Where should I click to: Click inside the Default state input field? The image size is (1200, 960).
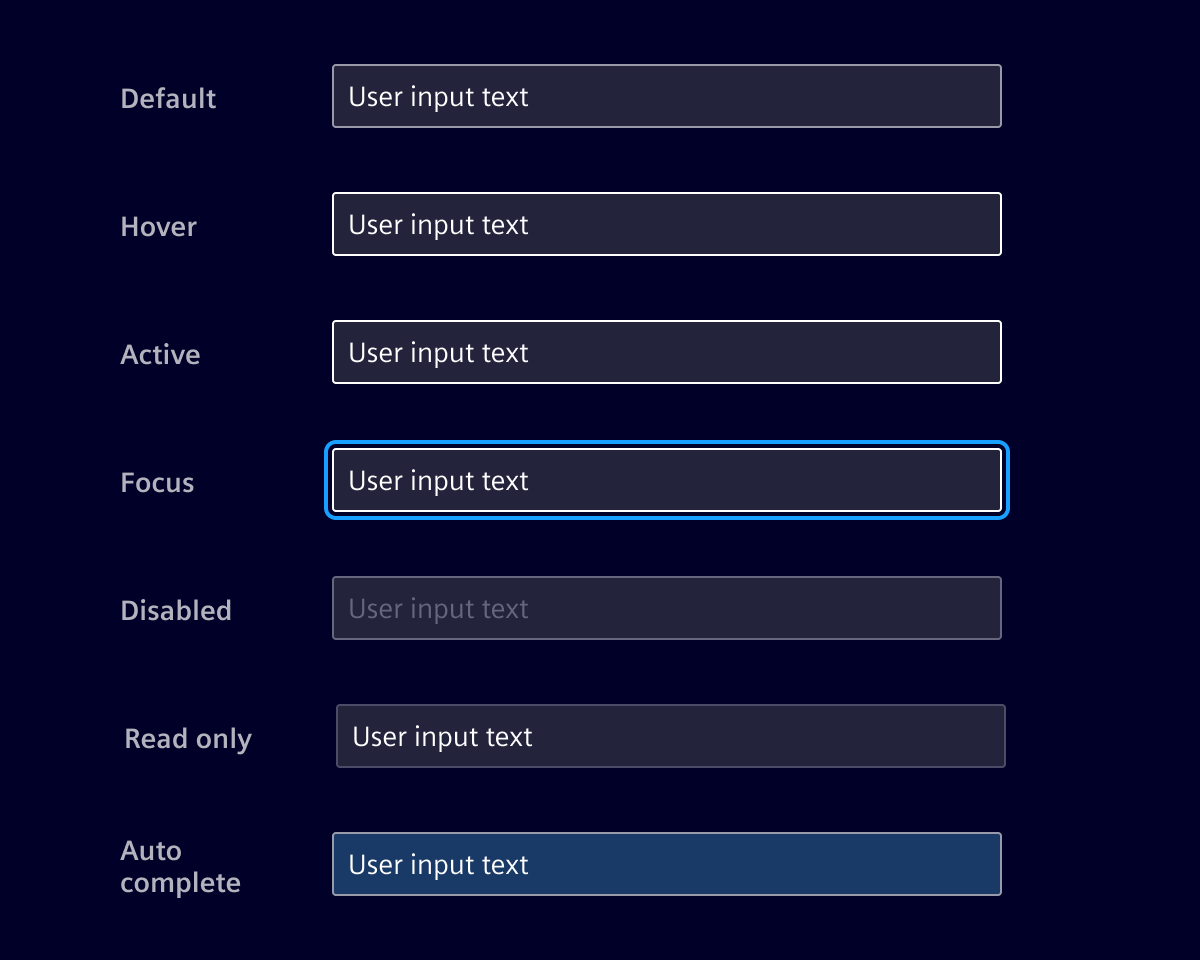click(x=667, y=96)
